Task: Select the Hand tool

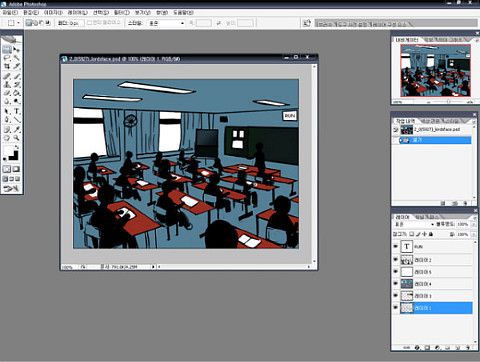Action: point(7,138)
